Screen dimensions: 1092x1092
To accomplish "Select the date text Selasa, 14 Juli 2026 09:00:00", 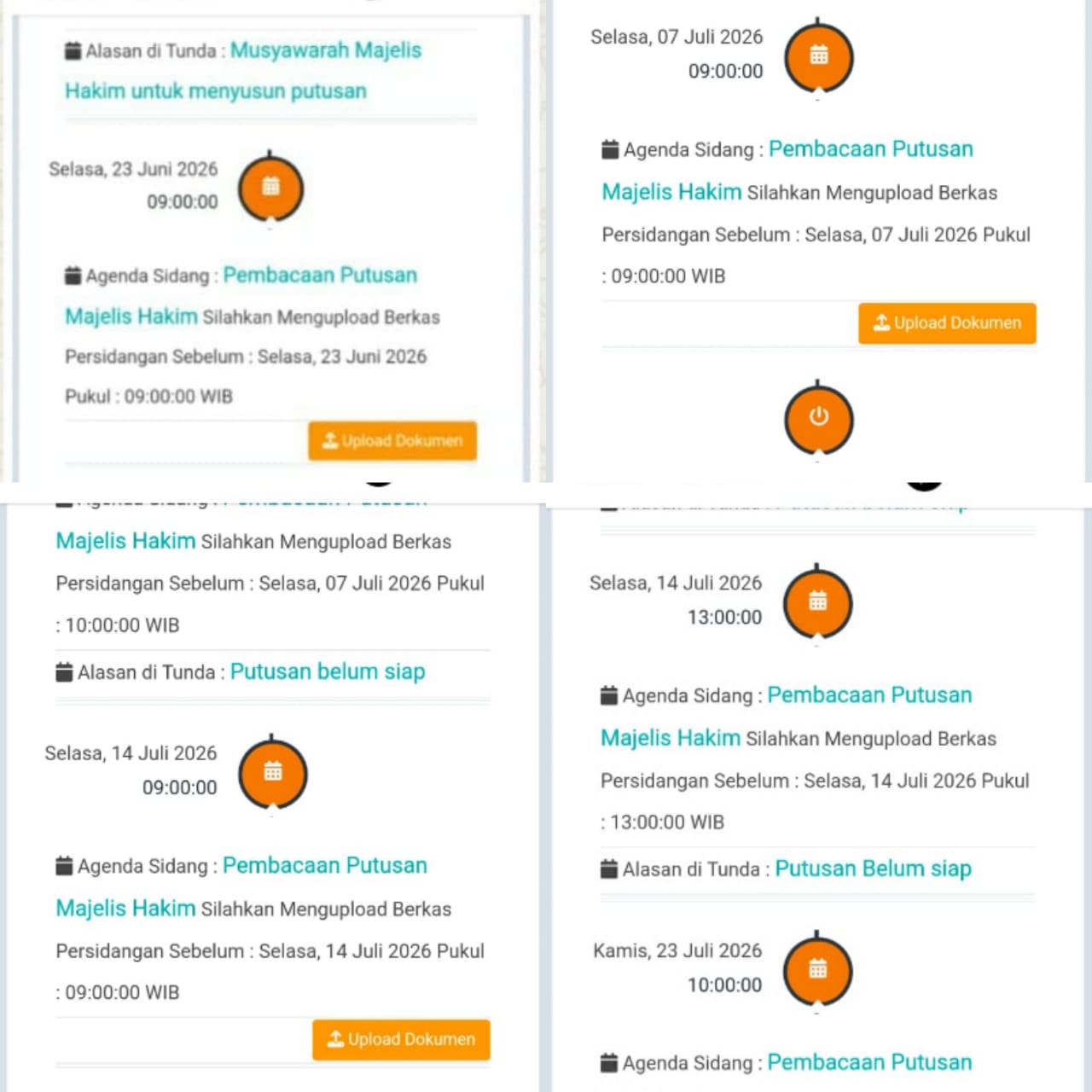I will point(131,770).
